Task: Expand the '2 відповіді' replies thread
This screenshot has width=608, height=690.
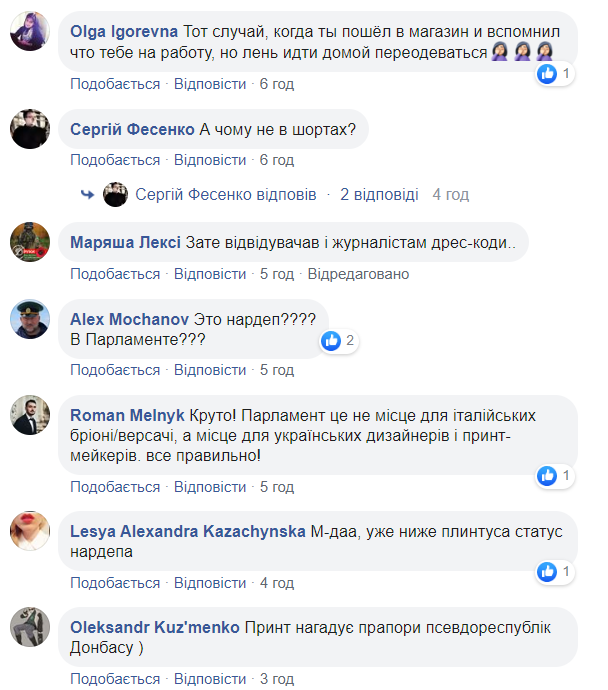Action: [x=378, y=194]
